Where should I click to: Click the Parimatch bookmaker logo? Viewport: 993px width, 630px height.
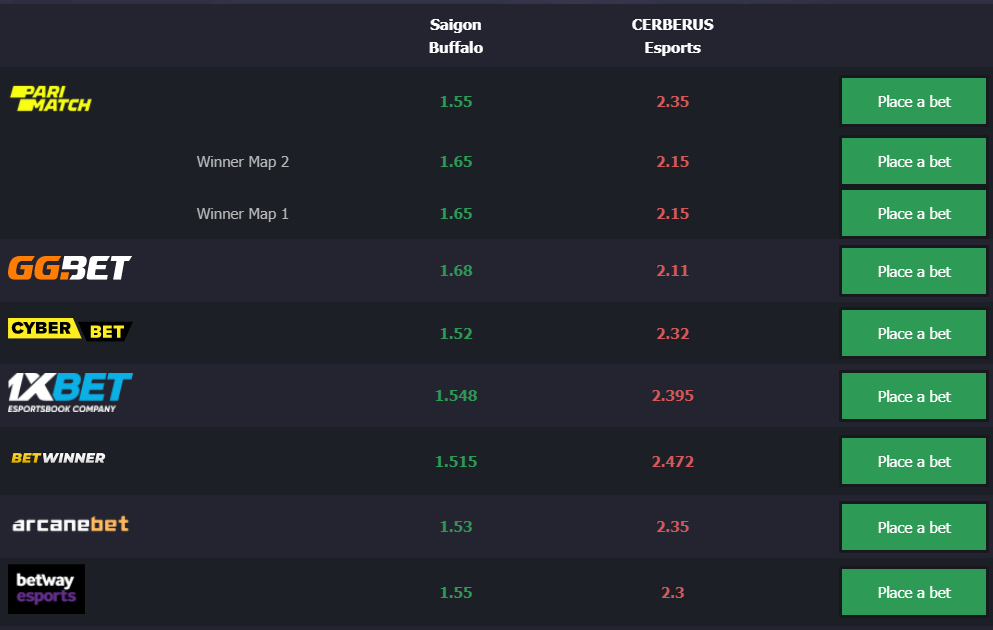click(x=51, y=99)
